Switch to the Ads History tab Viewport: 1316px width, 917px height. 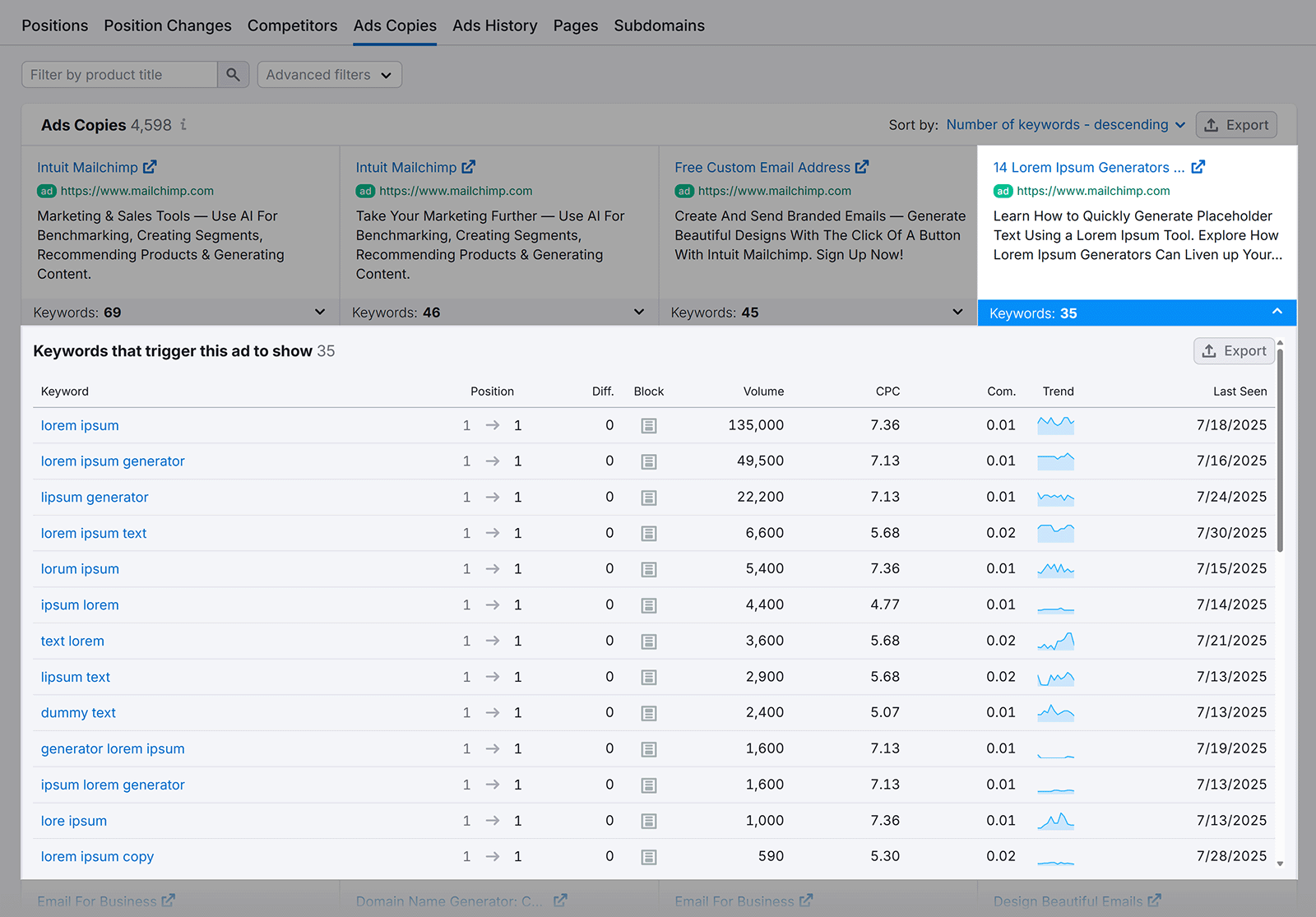(x=494, y=25)
